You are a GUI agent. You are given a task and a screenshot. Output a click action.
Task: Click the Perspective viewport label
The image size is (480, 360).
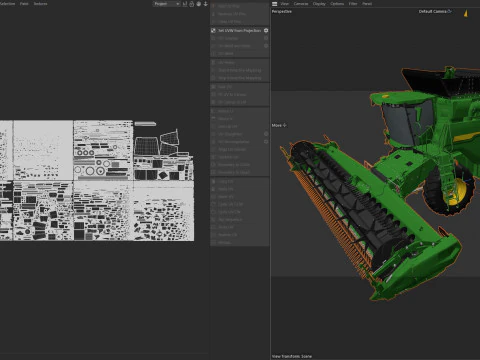point(282,11)
